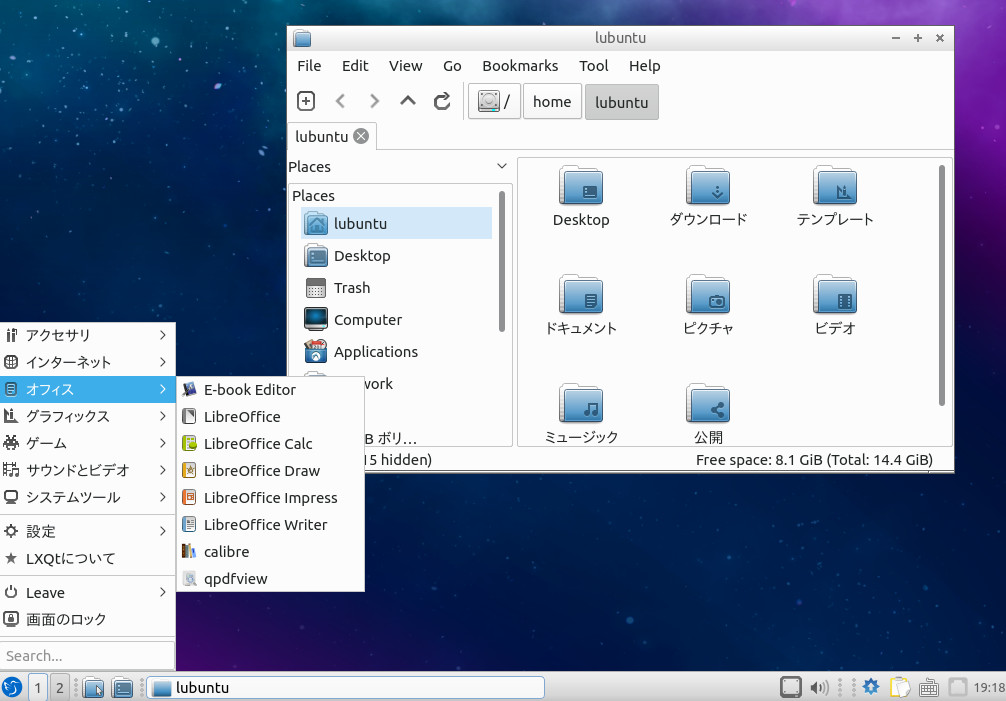Launch LibreOffice Impress

[270, 497]
